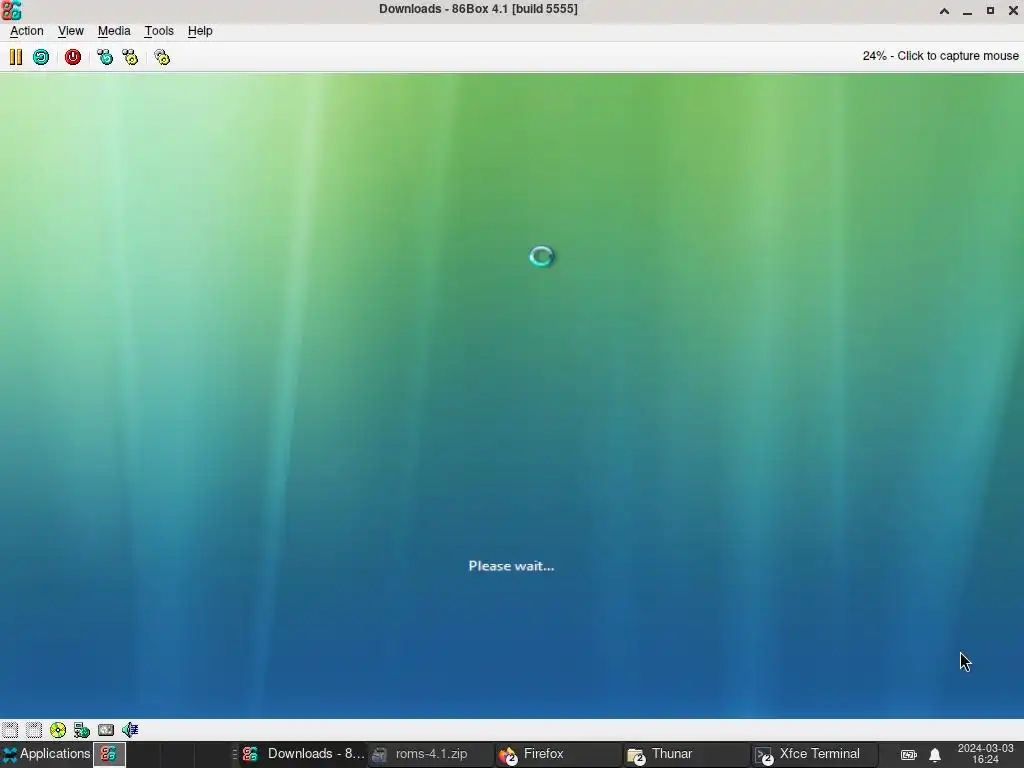
Task: Send Ctrl+Alt+Esc using the yellow key icon
Action: [x=130, y=57]
